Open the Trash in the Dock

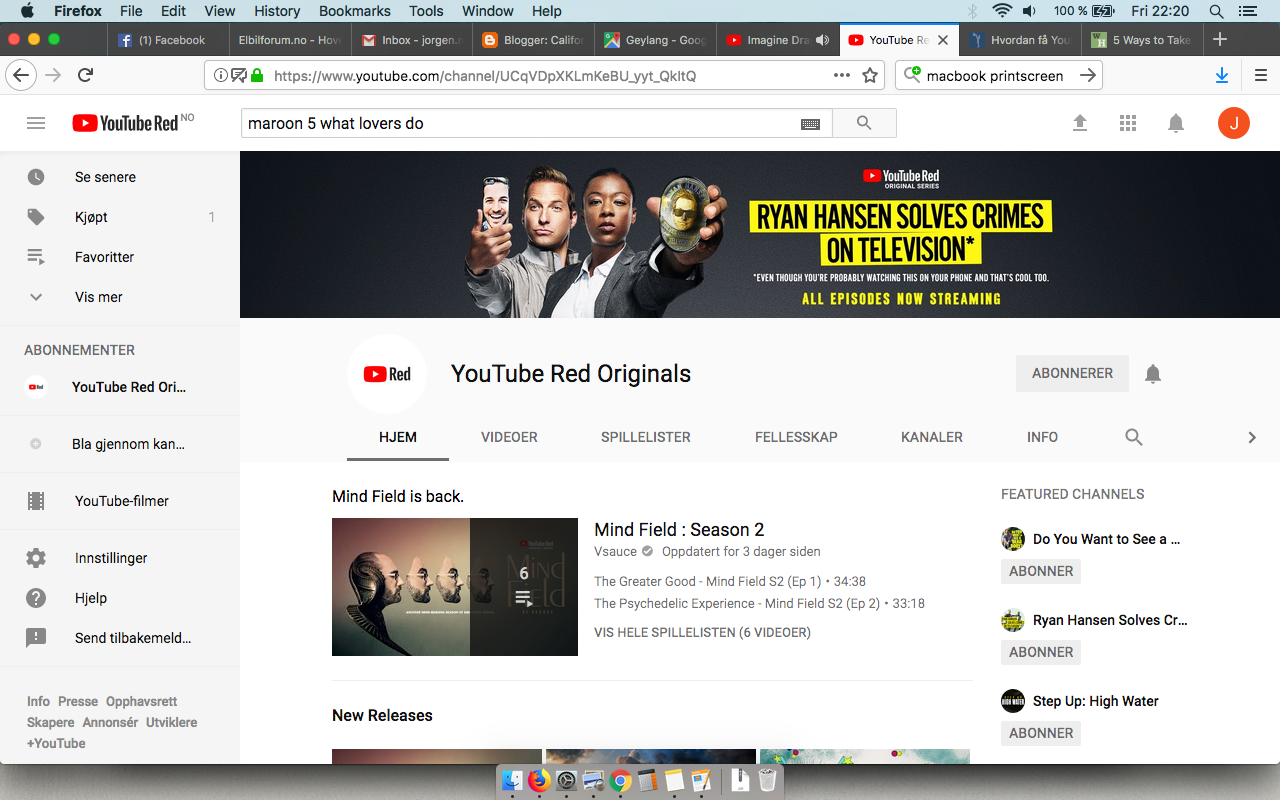767,781
